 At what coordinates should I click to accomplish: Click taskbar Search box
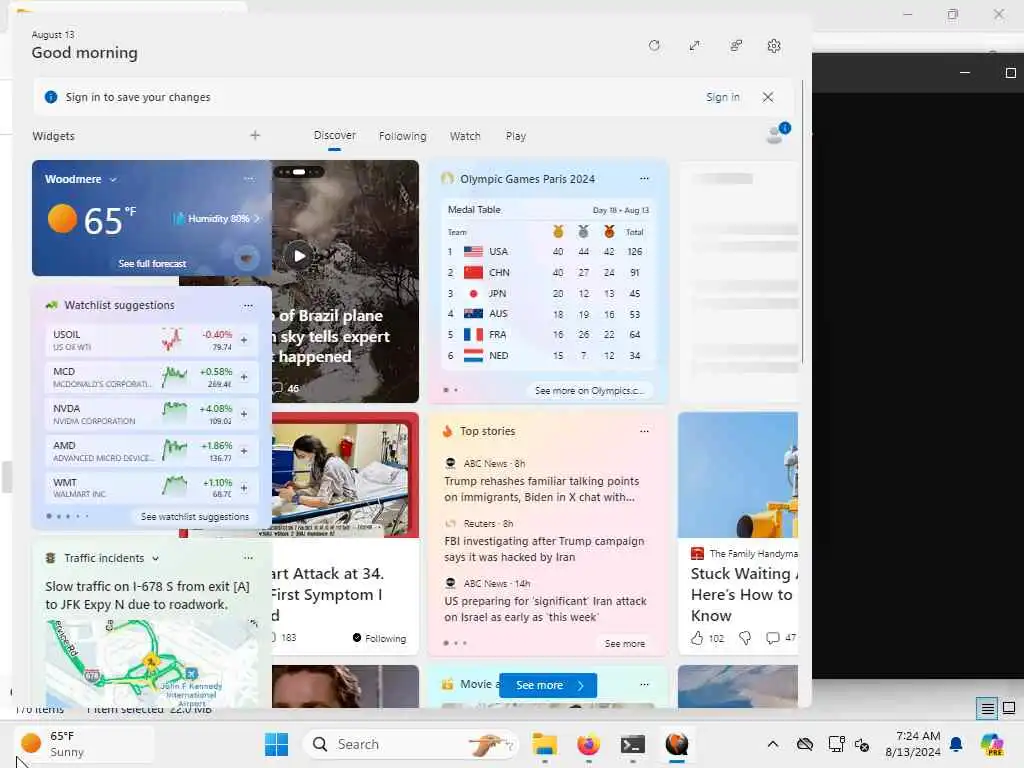pos(411,744)
